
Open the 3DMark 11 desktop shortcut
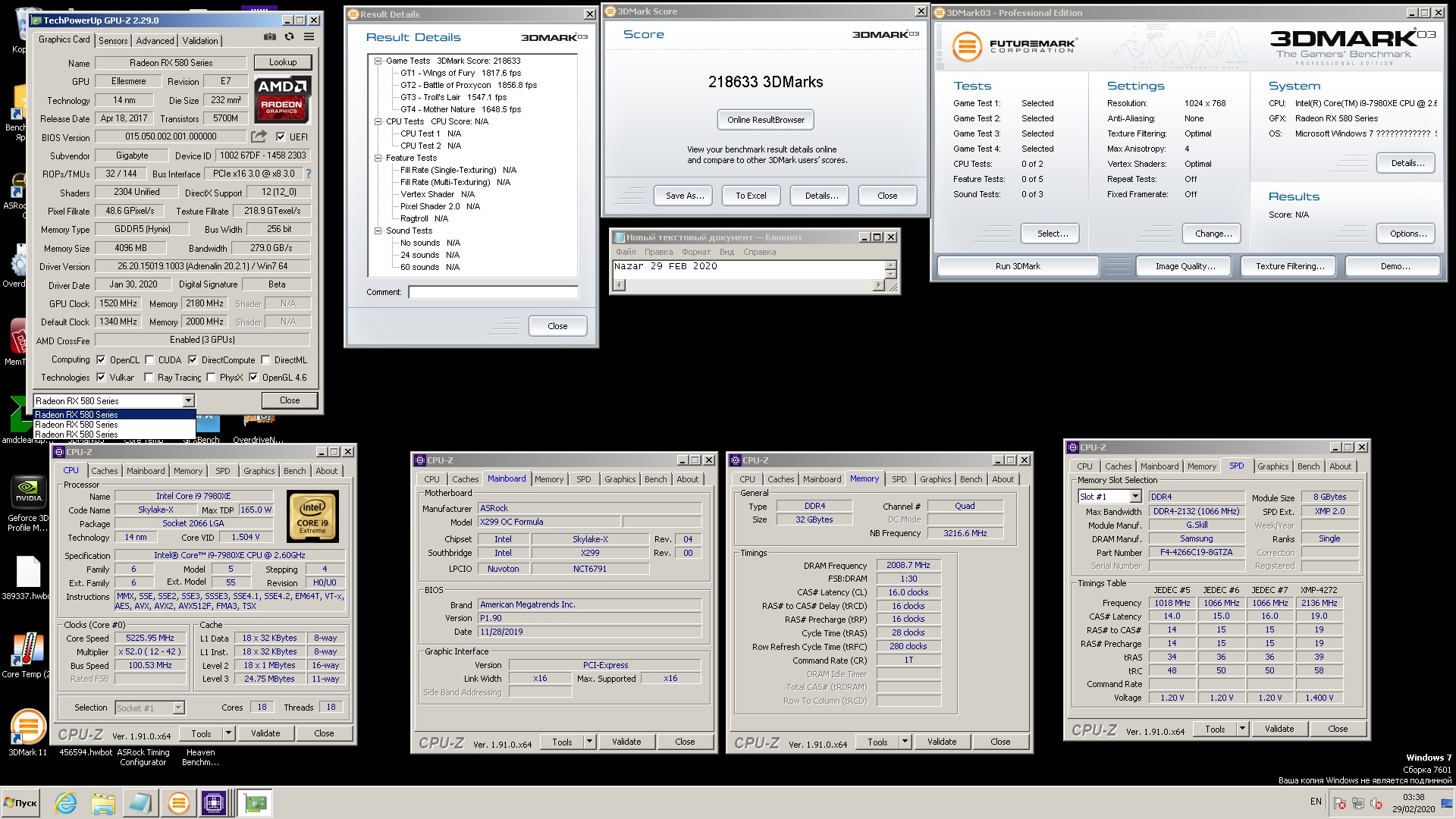(x=28, y=726)
